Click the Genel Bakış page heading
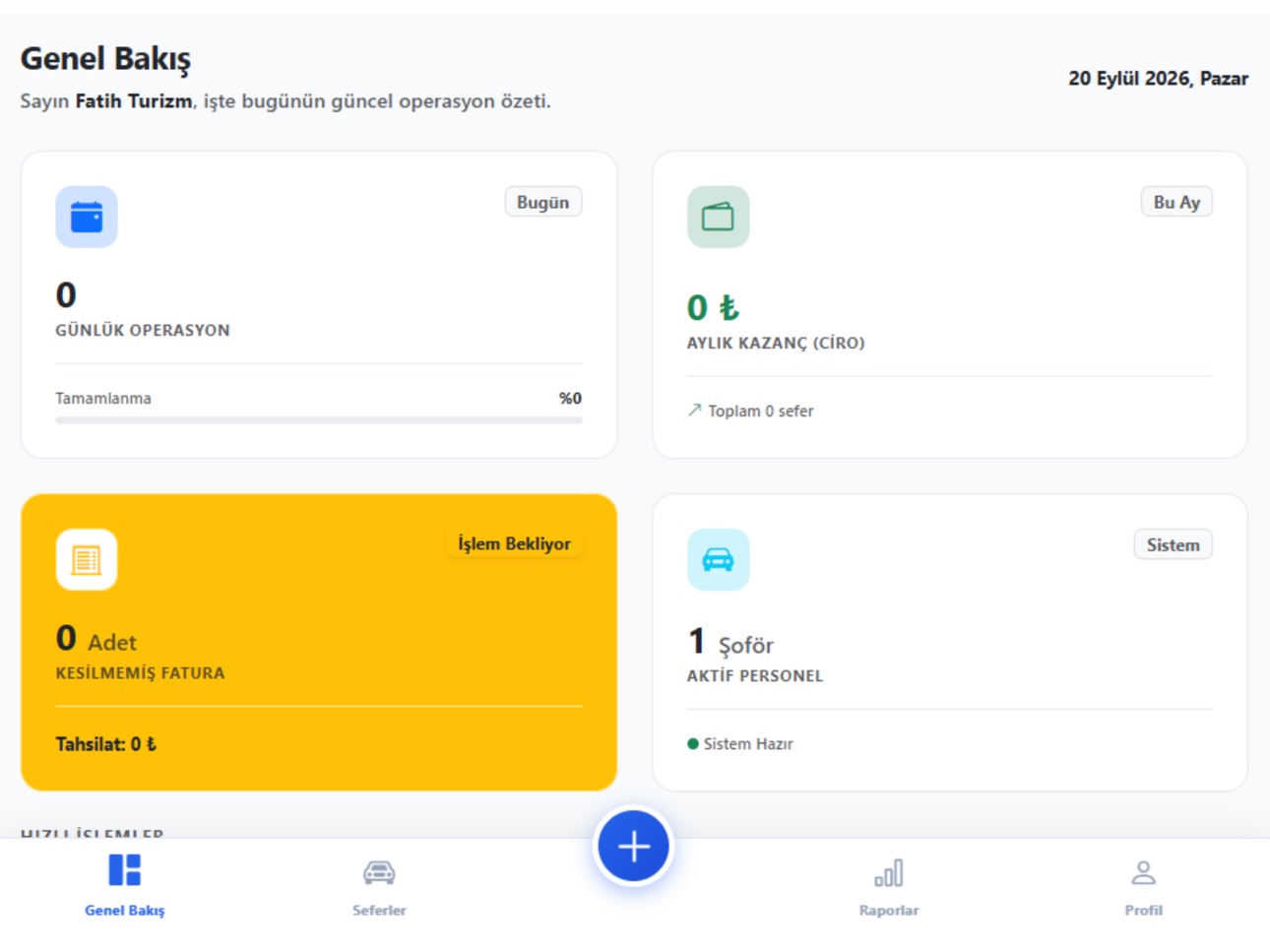The image size is (1270, 952). pos(105,59)
